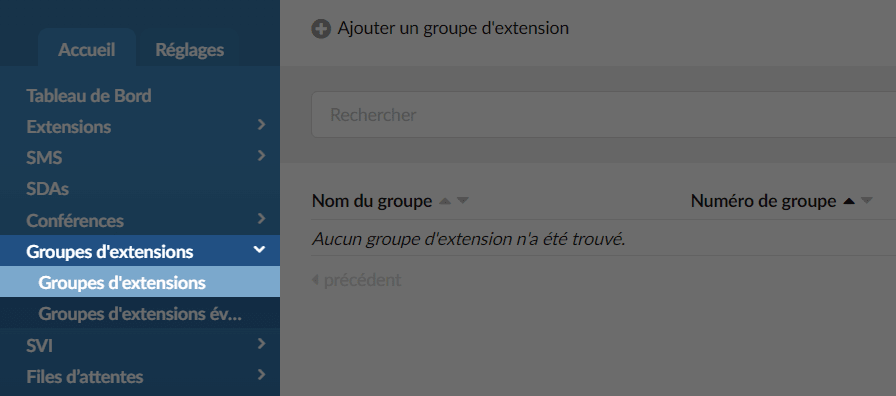Viewport: 896px width, 396px height.
Task: Expand the Extensions menu chevron
Action: click(x=261, y=125)
